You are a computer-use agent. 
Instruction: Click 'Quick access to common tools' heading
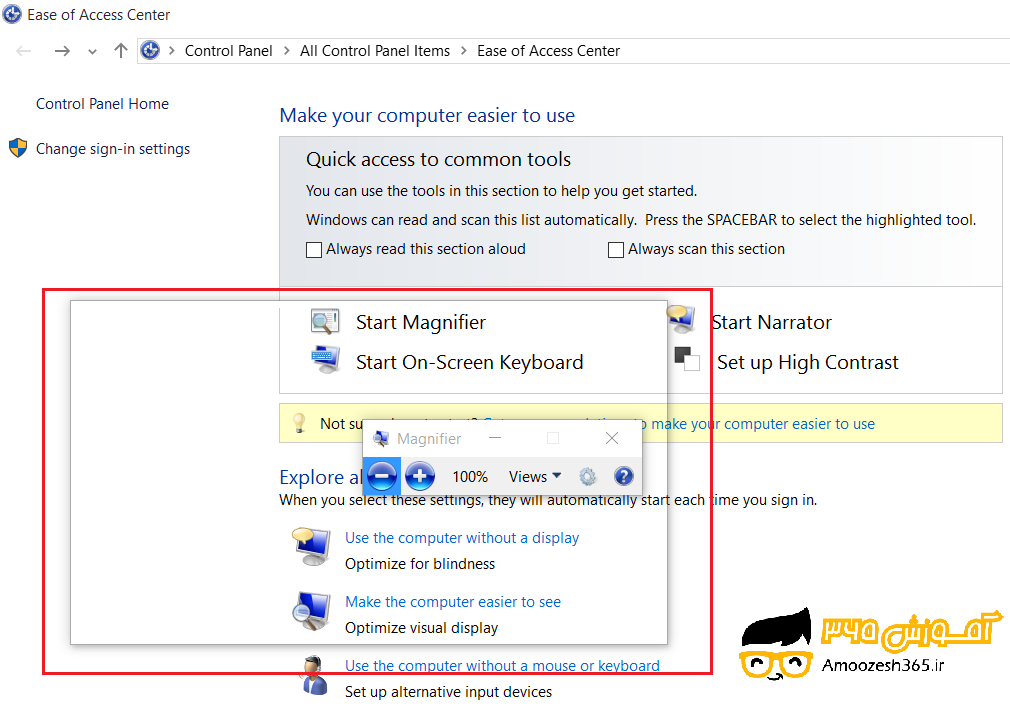click(439, 159)
